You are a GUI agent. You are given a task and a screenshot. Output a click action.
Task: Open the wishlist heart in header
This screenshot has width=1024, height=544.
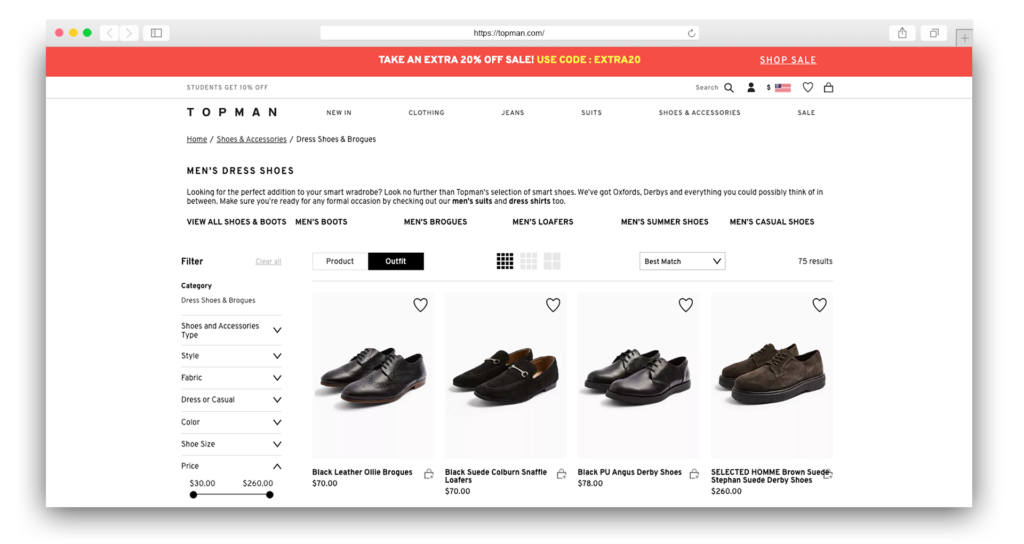click(x=808, y=87)
